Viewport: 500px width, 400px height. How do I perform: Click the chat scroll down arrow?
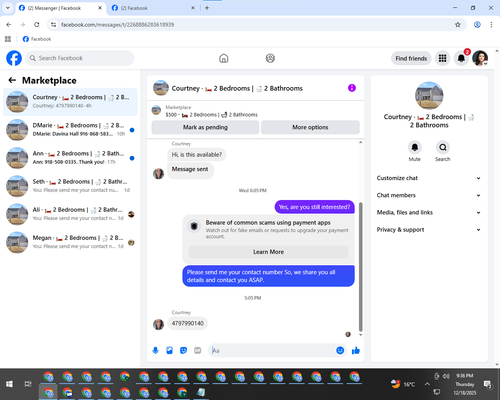pyautogui.click(x=360, y=335)
